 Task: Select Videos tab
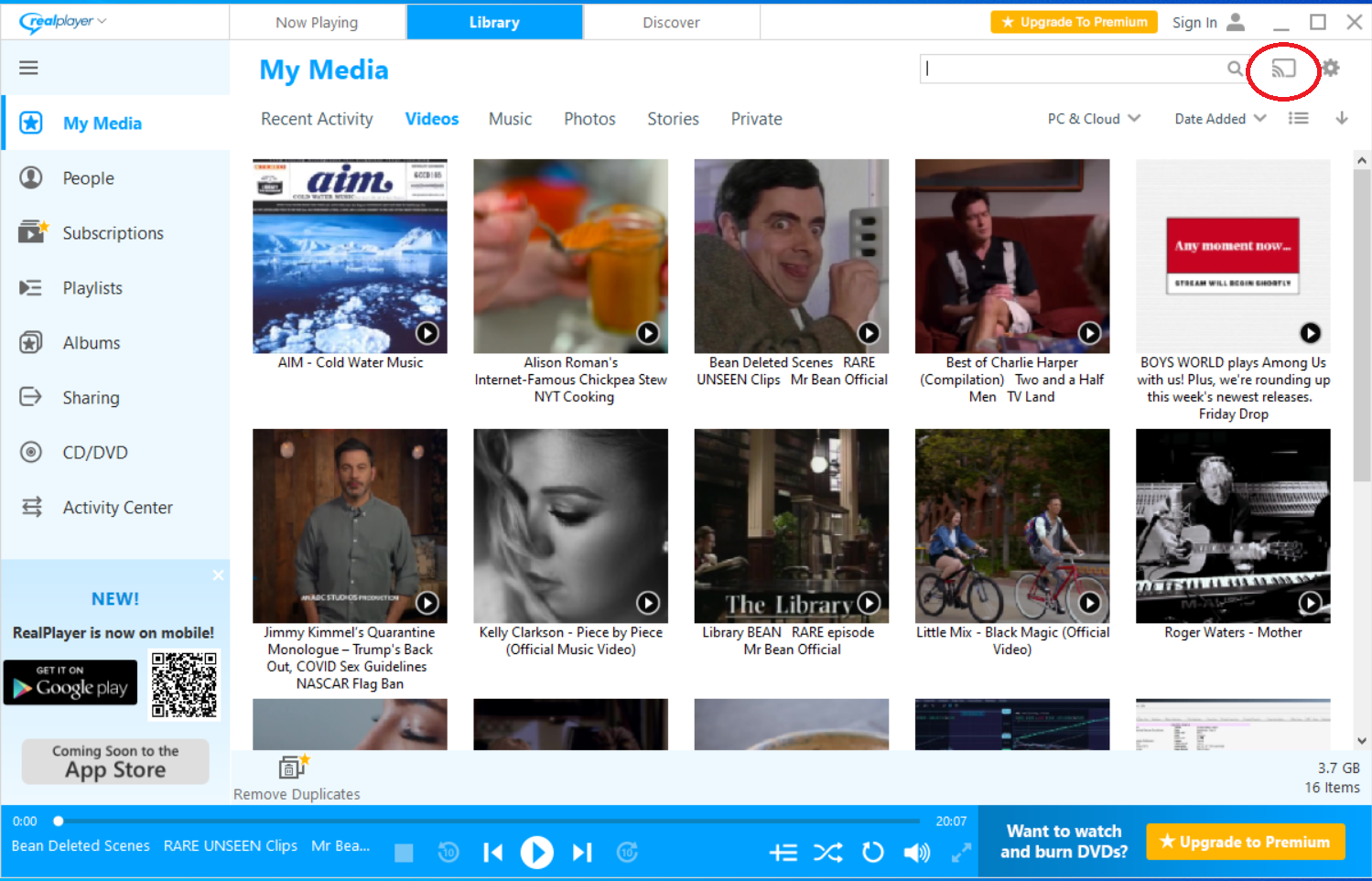click(x=432, y=119)
